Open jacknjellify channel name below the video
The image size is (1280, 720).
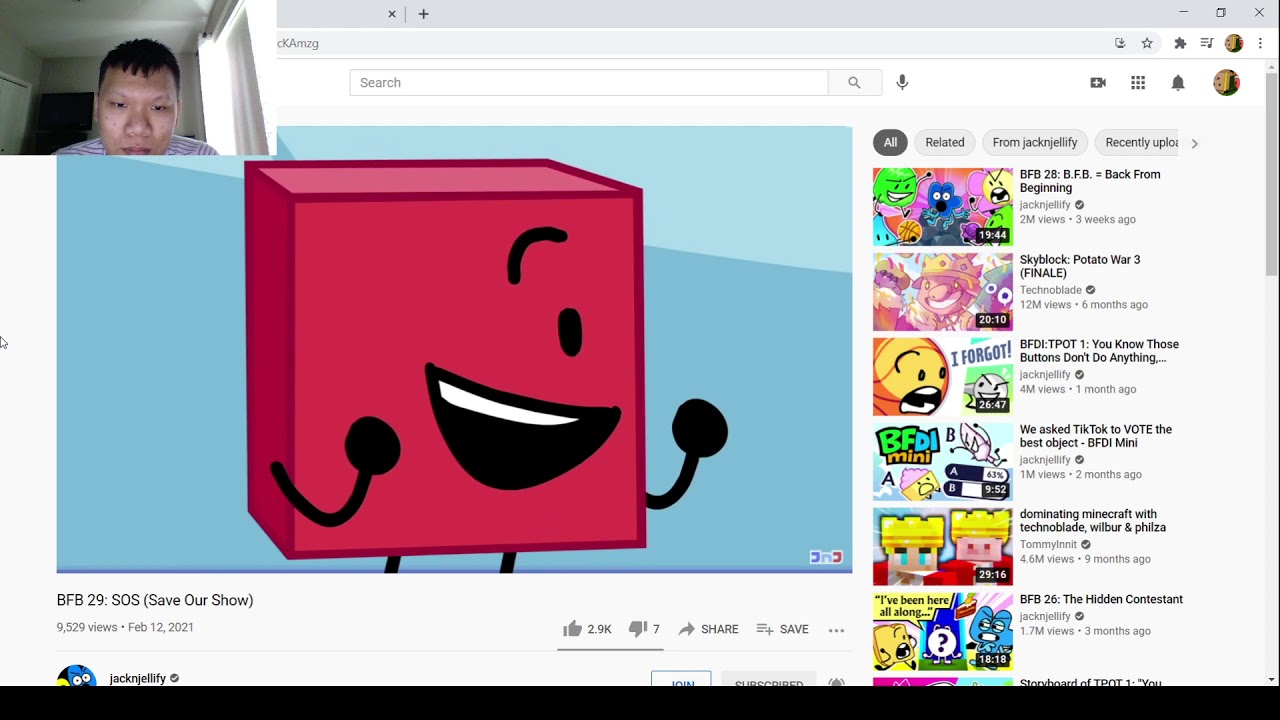tap(138, 678)
